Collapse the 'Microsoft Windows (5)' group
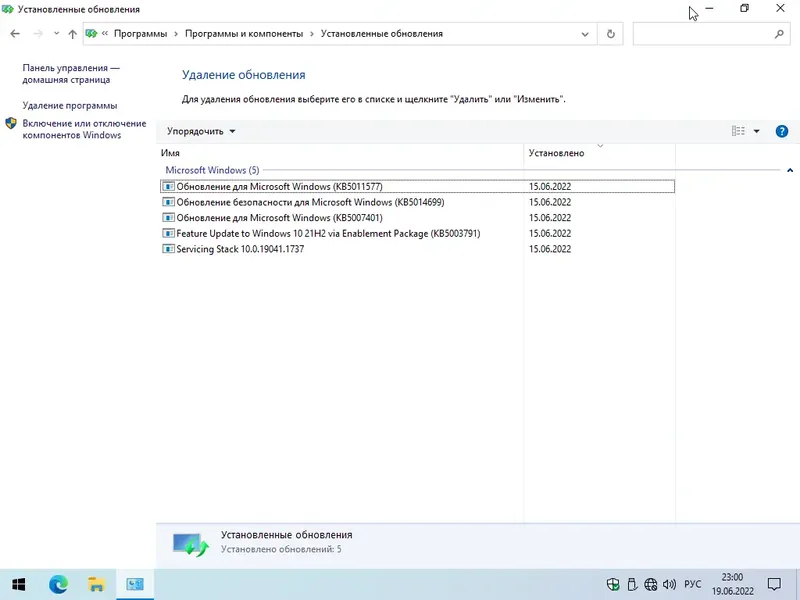Screen dimensions: 800x600 790,170
